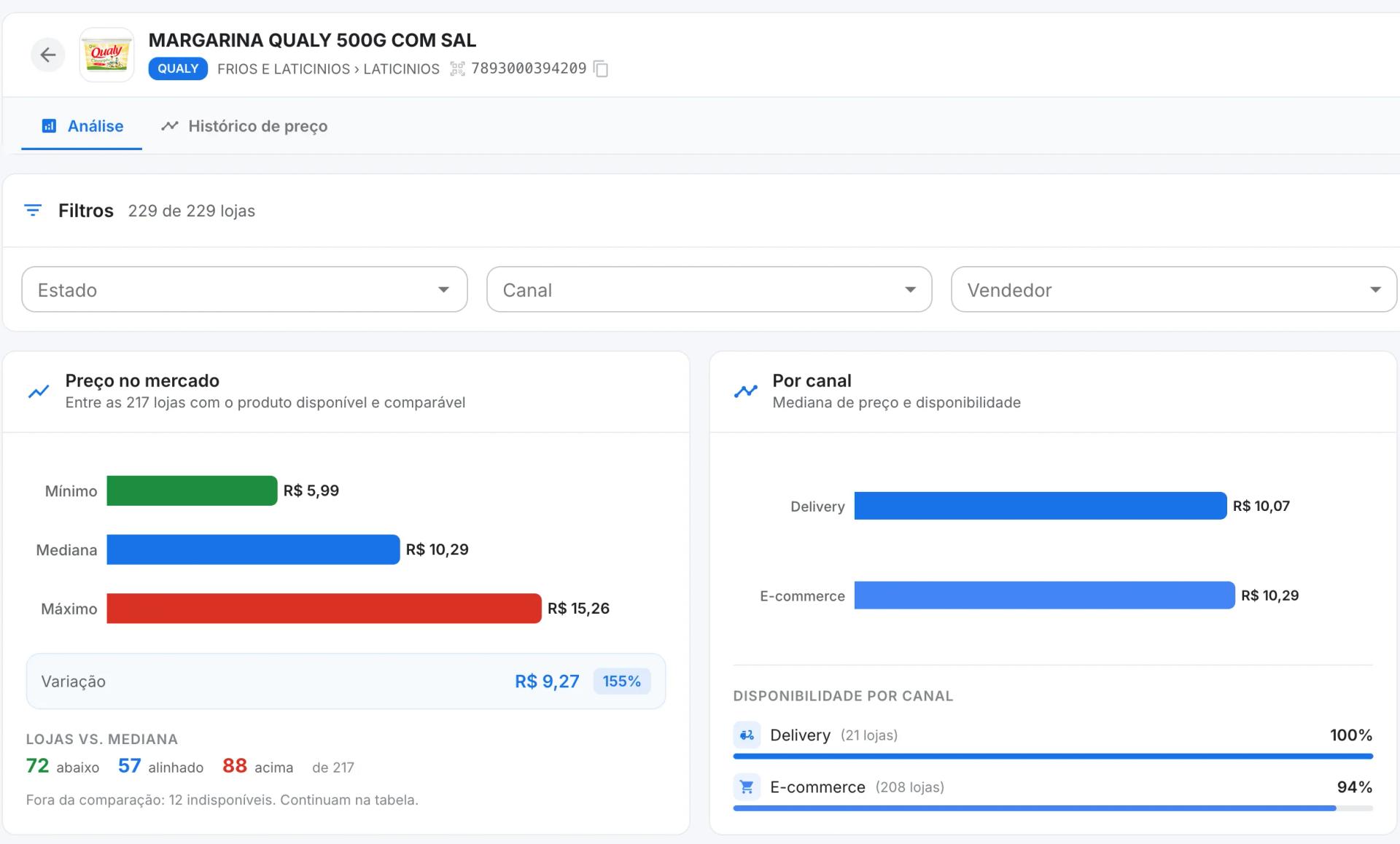Open the Histórico de preço tab
Screen dimensions: 1400x844
click(244, 126)
